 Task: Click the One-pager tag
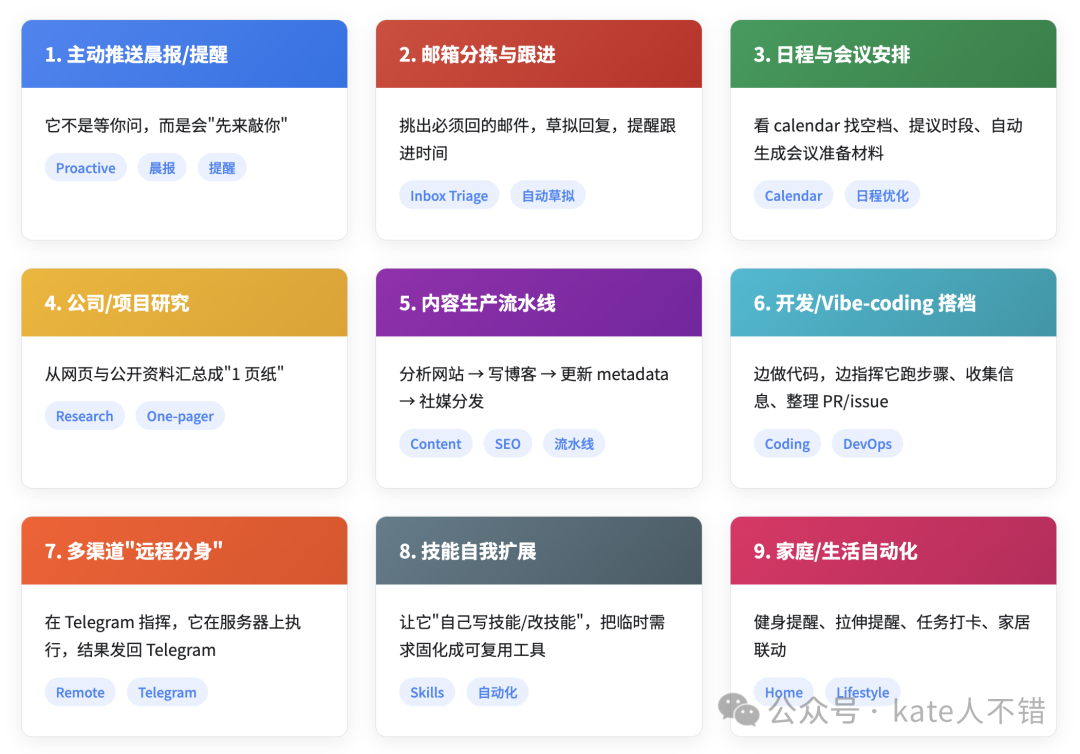pyautogui.click(x=180, y=416)
